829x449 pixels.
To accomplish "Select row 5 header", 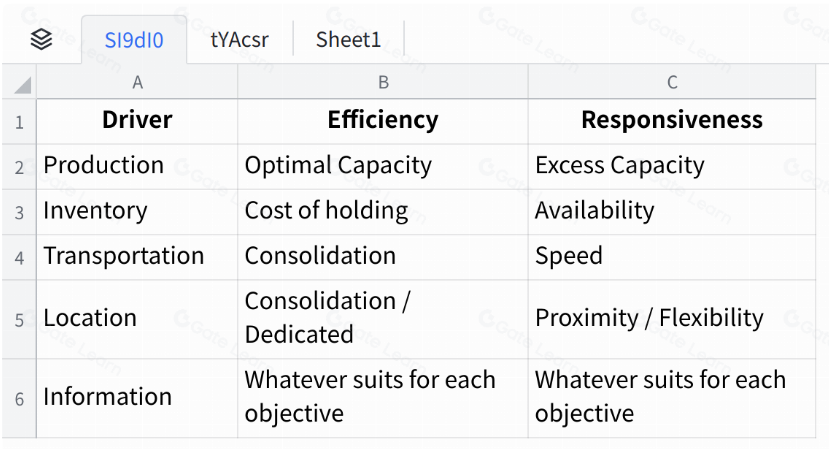I will (19, 320).
